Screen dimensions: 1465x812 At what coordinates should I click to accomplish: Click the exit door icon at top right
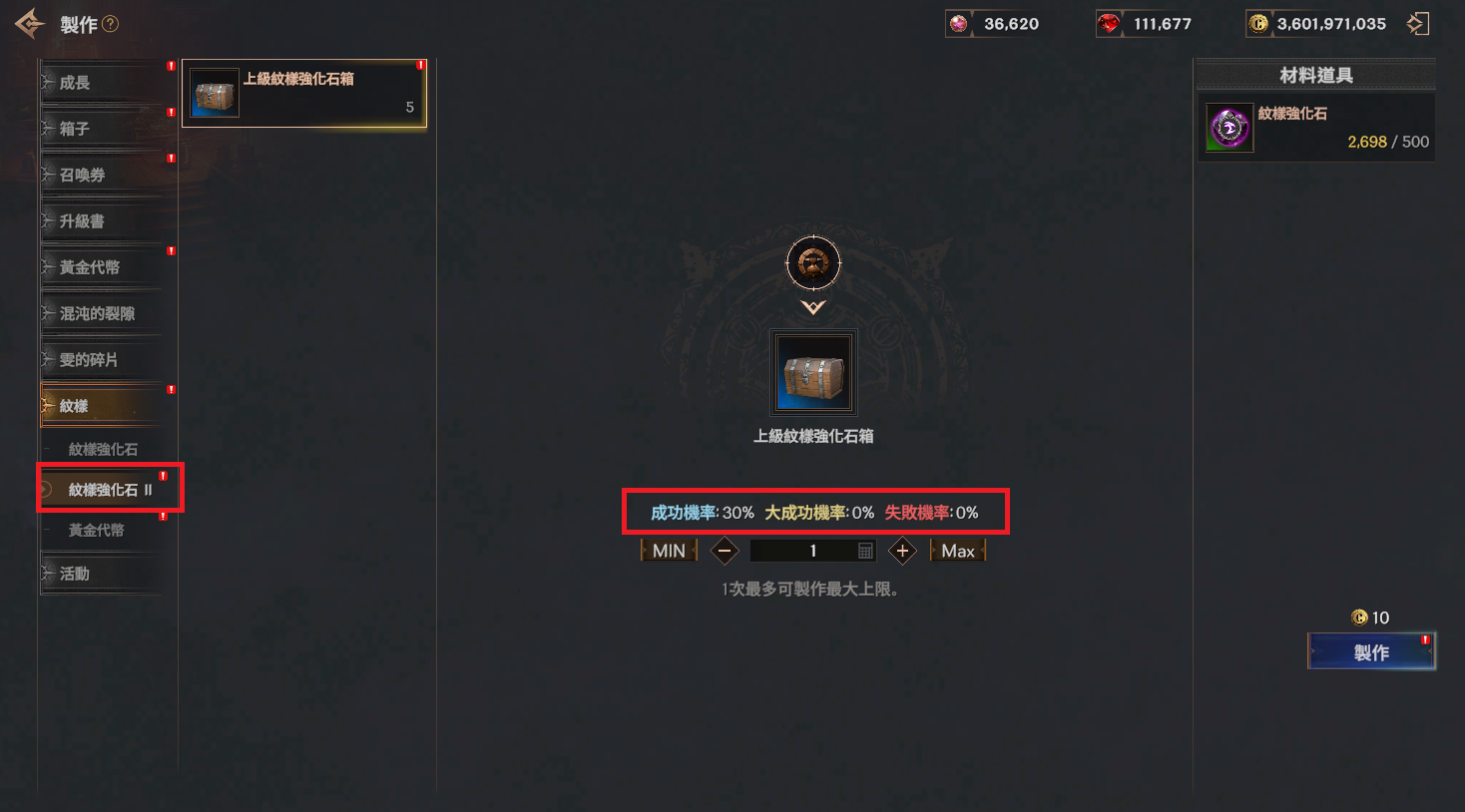(x=1418, y=23)
